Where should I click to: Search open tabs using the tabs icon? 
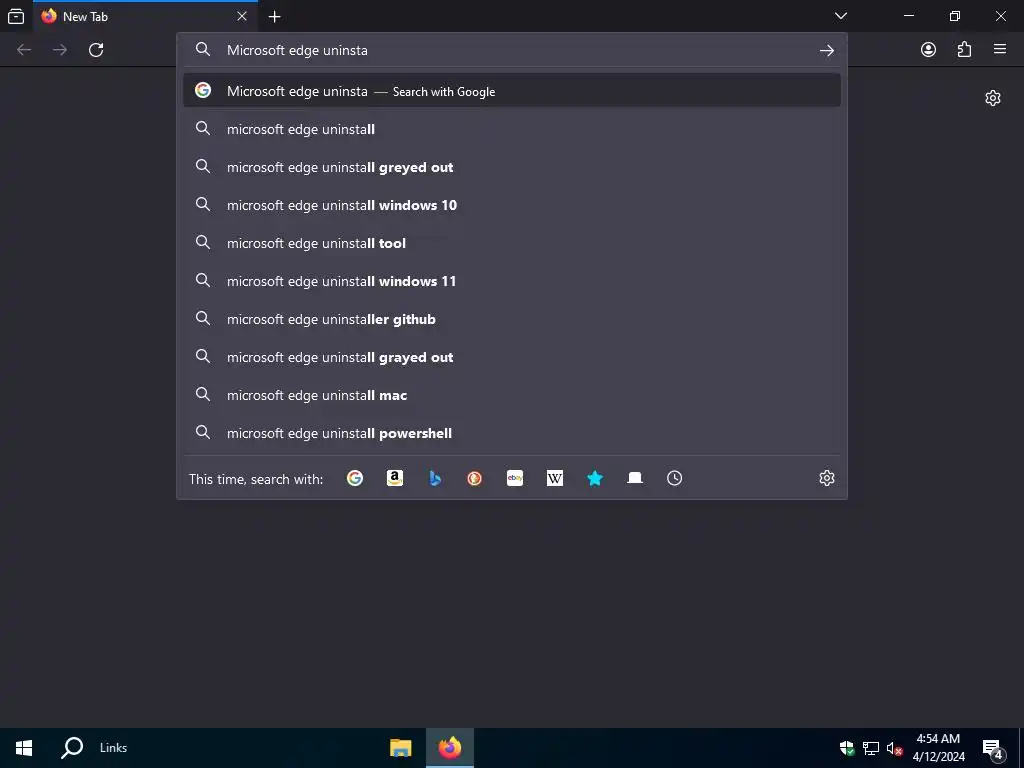(635, 478)
